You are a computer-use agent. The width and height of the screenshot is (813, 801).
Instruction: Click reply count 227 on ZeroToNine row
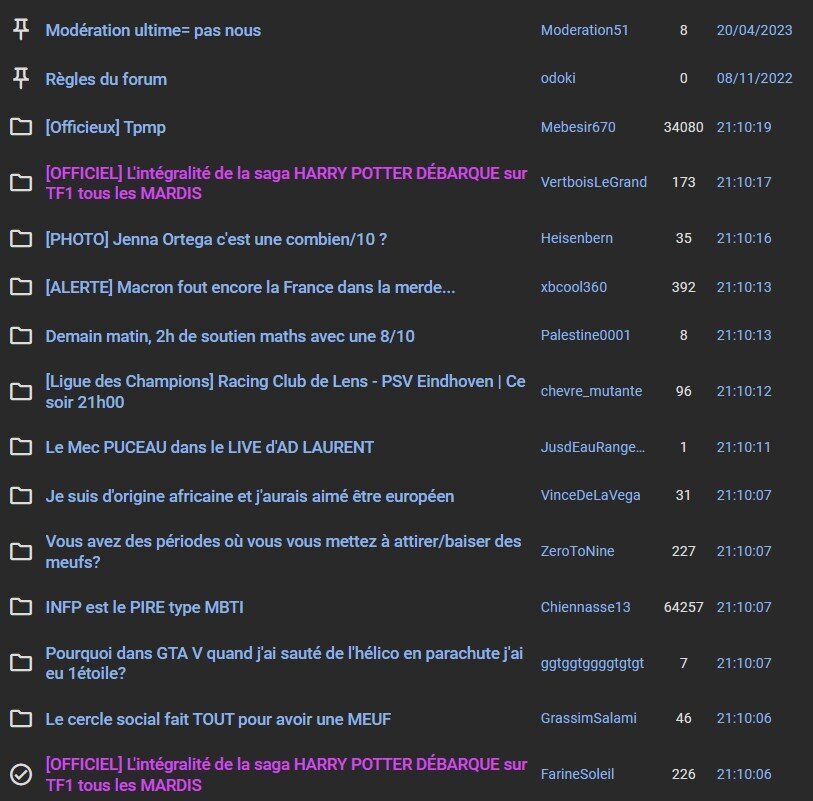pos(683,551)
